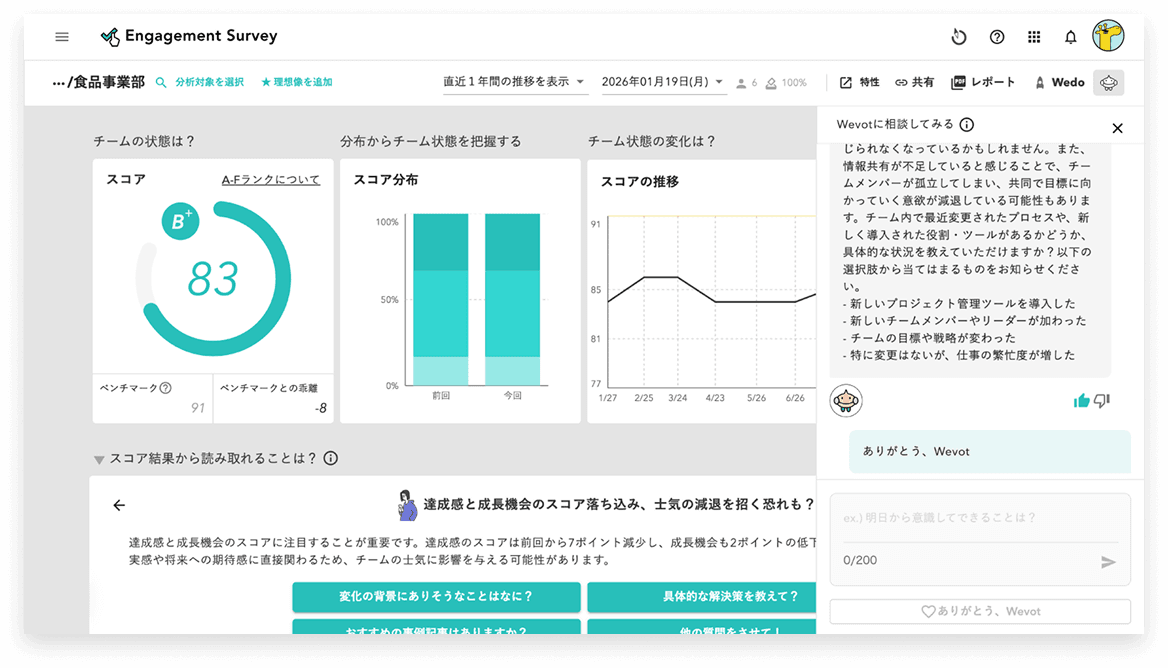Open the Wevot robot assistant icon
The height and width of the screenshot is (668, 1168).
coord(1108,82)
